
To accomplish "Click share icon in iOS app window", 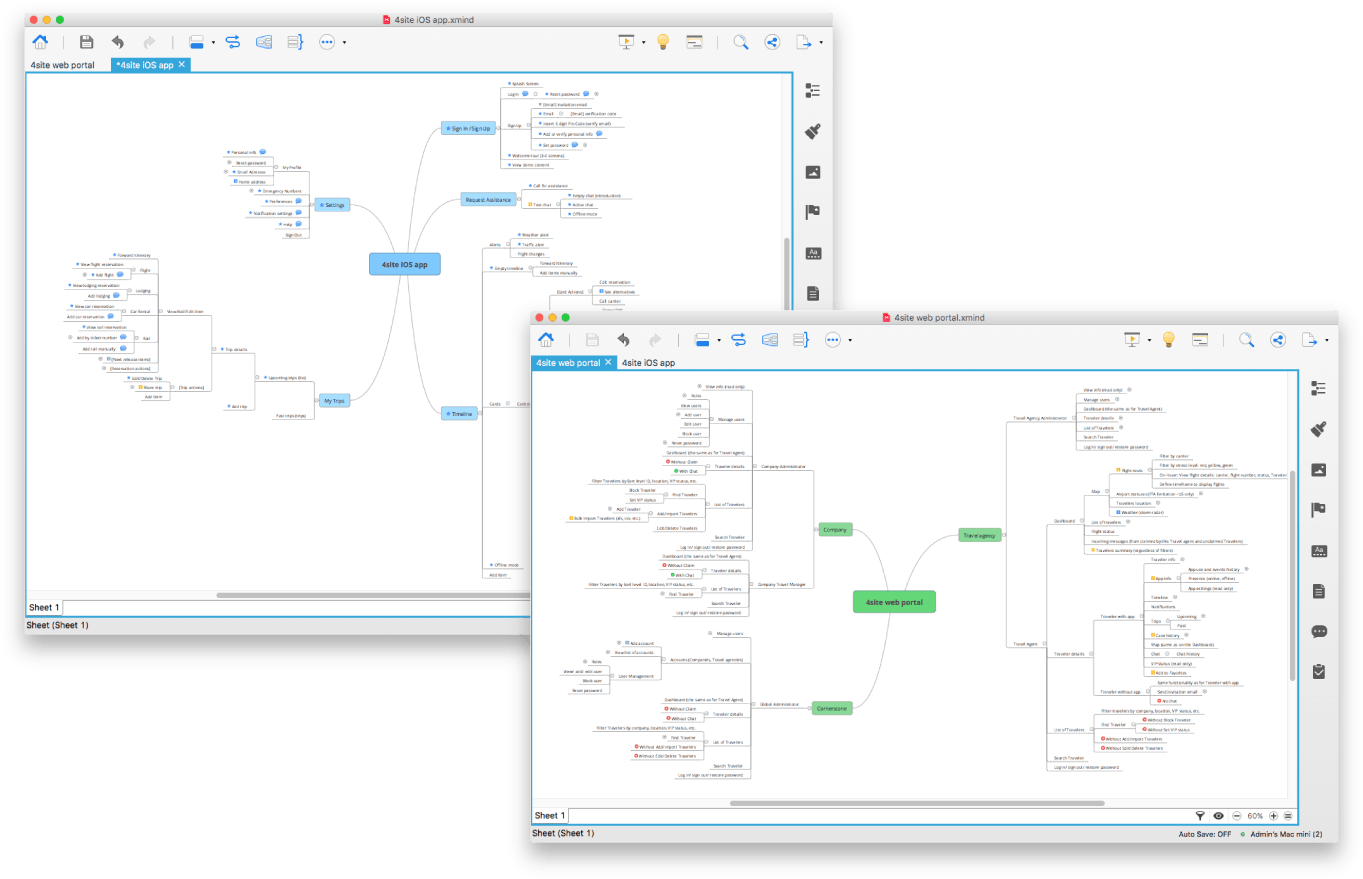I will (x=772, y=42).
